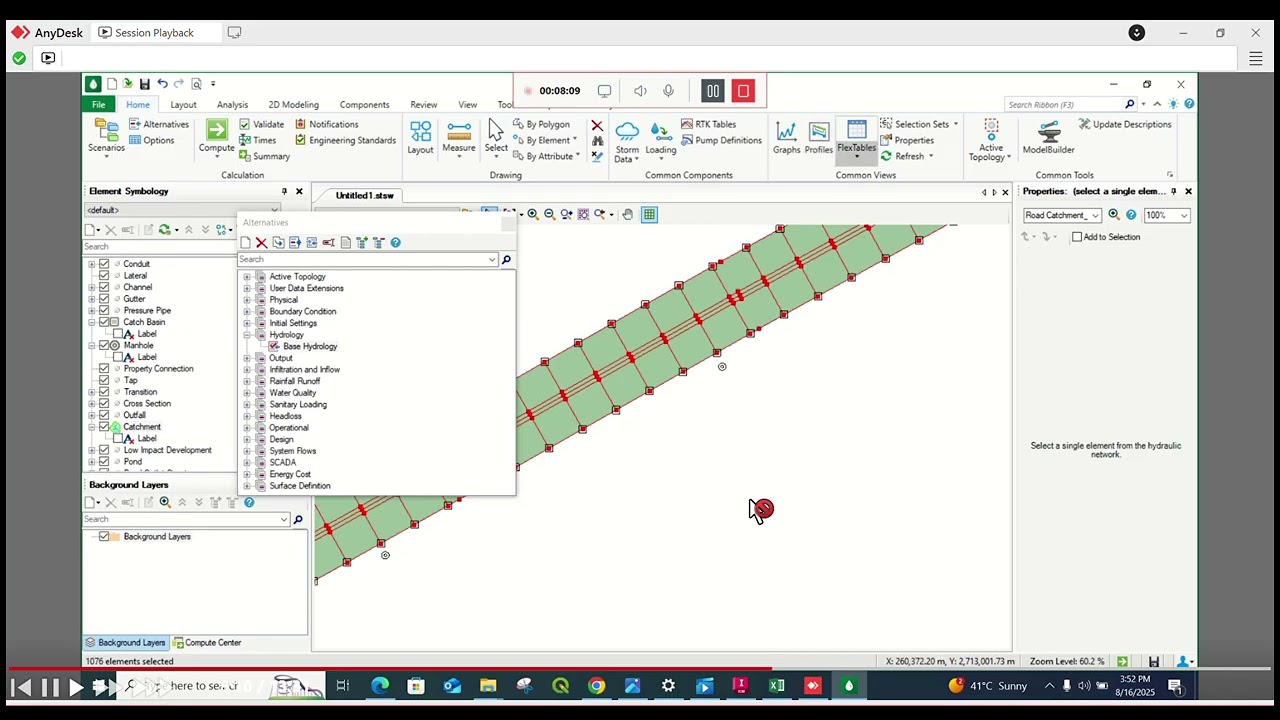
Task: Enable Catch Basin Label checkbox
Action: point(118,334)
